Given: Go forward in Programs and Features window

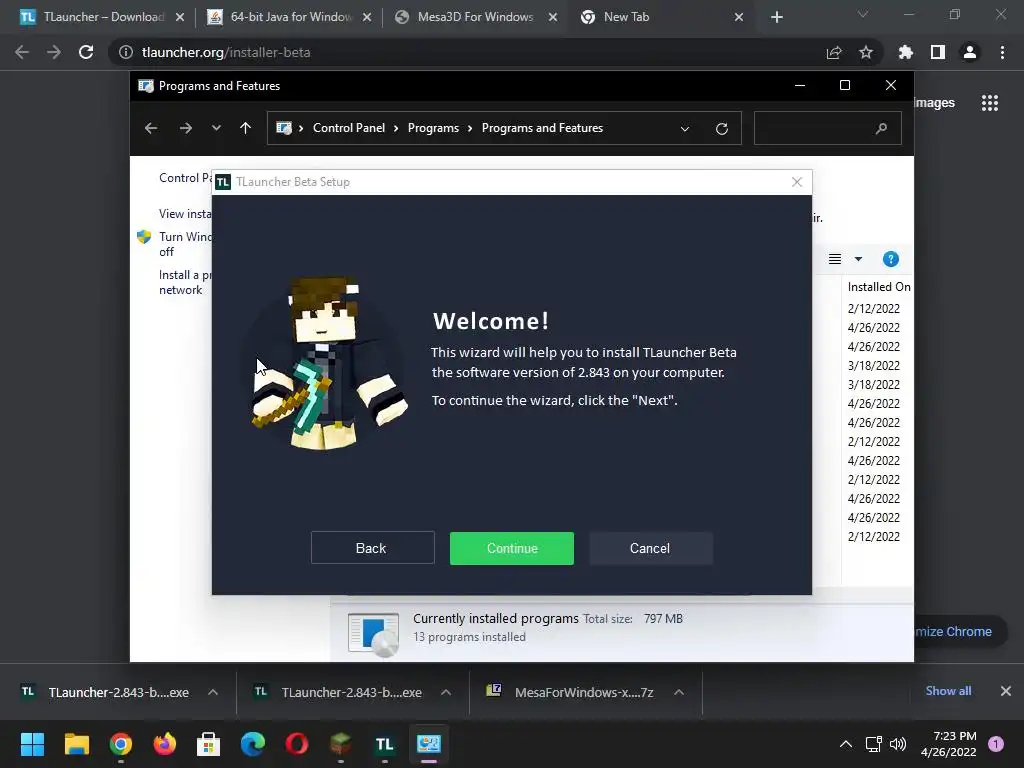Looking at the screenshot, I should tap(185, 128).
